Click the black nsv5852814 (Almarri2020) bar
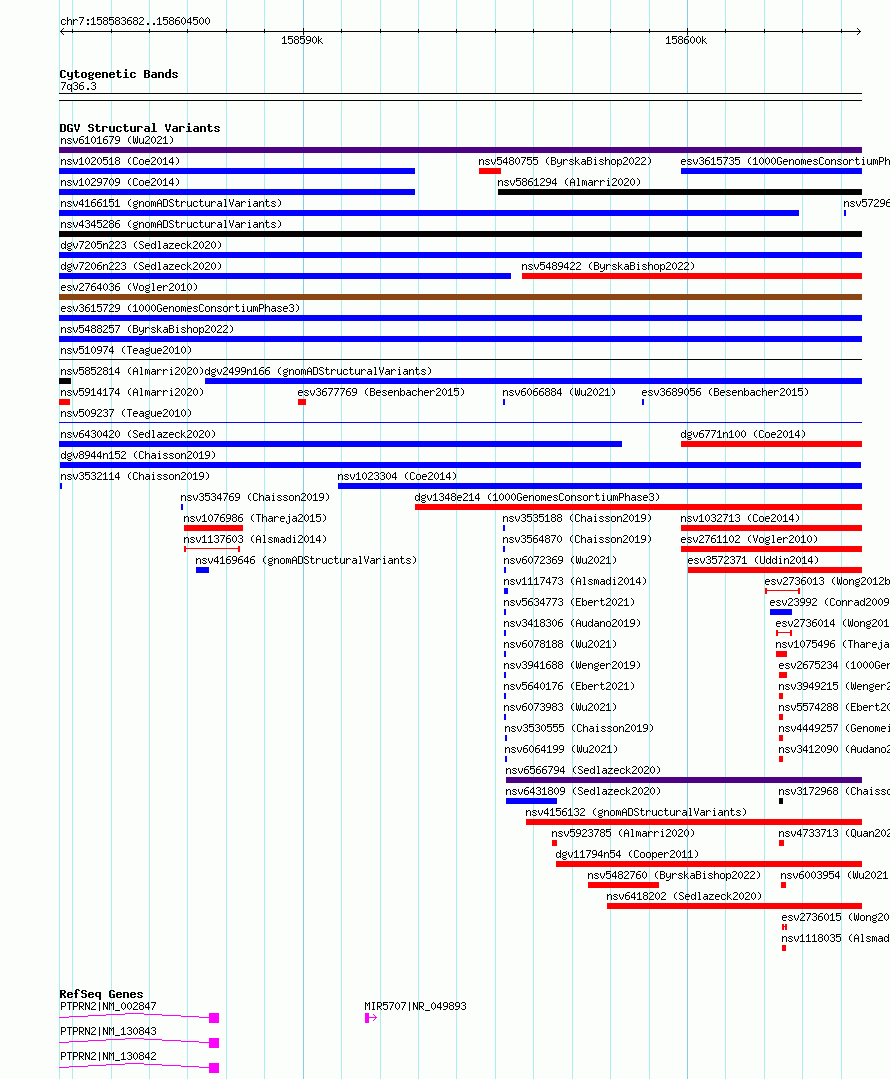The height and width of the screenshot is (1079, 890). [65, 381]
